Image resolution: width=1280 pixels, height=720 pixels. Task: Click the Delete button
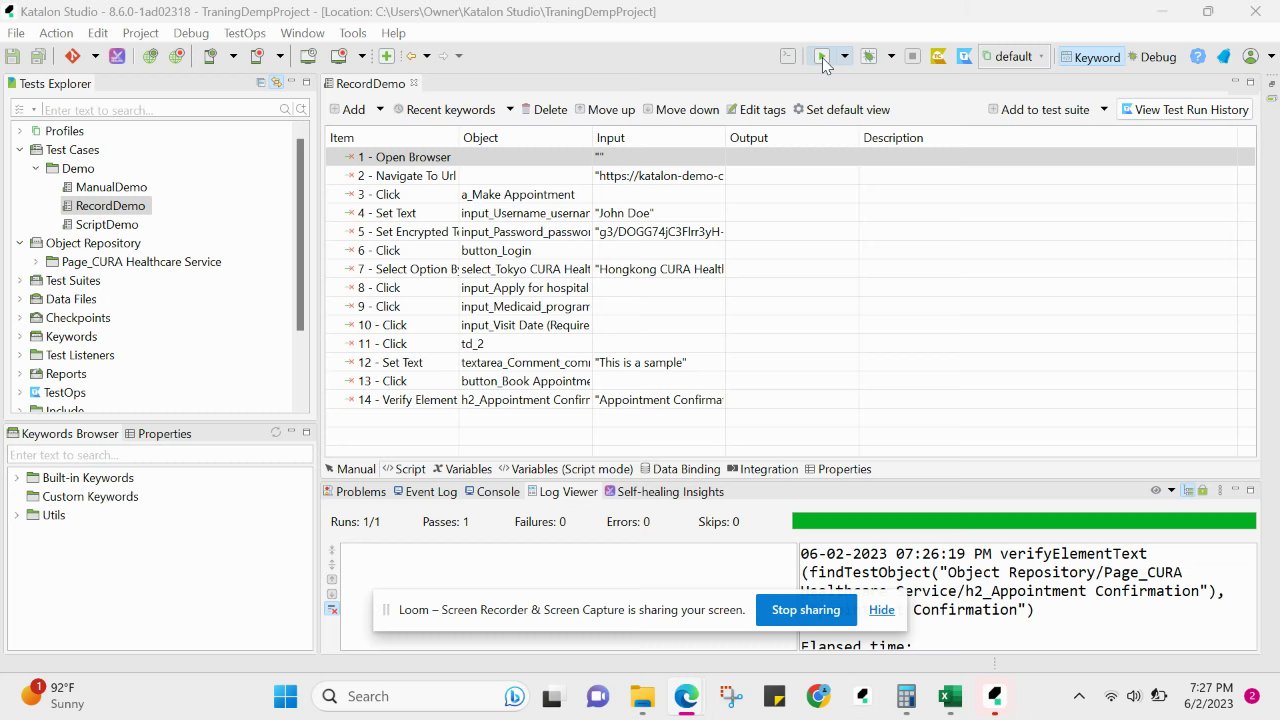(543, 110)
